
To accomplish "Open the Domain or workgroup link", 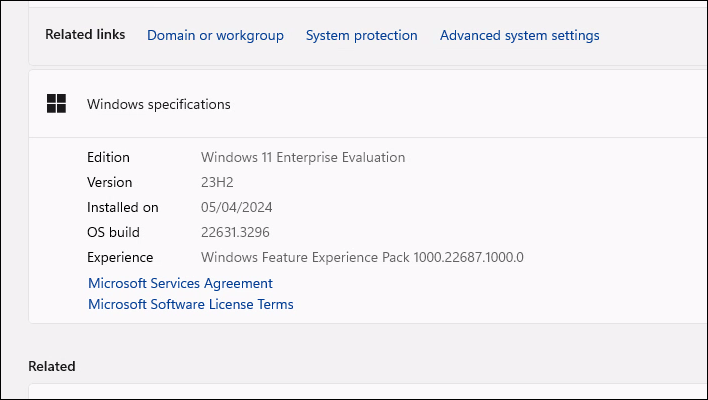I will [x=215, y=35].
